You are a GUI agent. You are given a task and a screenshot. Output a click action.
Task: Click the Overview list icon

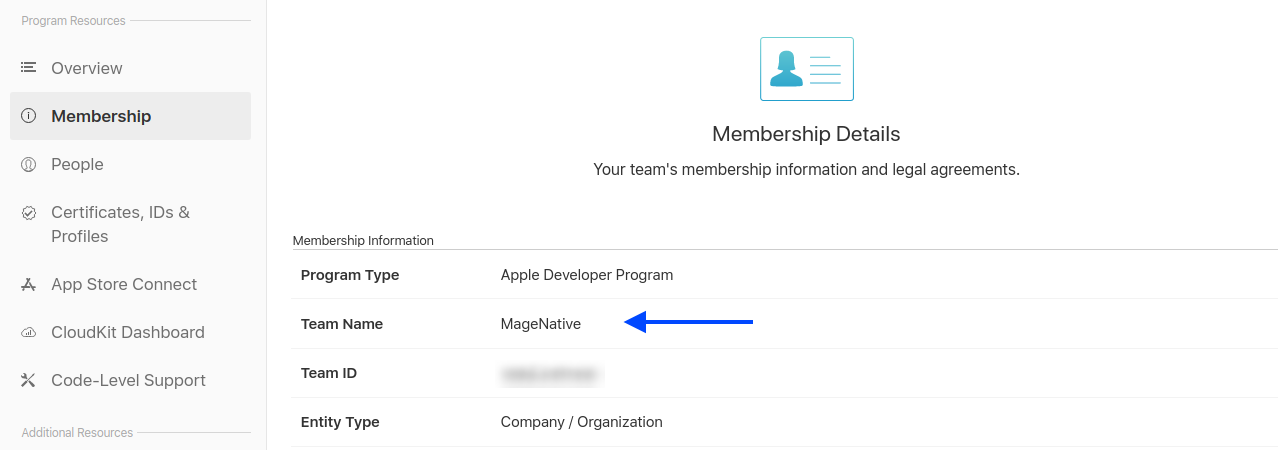29,68
